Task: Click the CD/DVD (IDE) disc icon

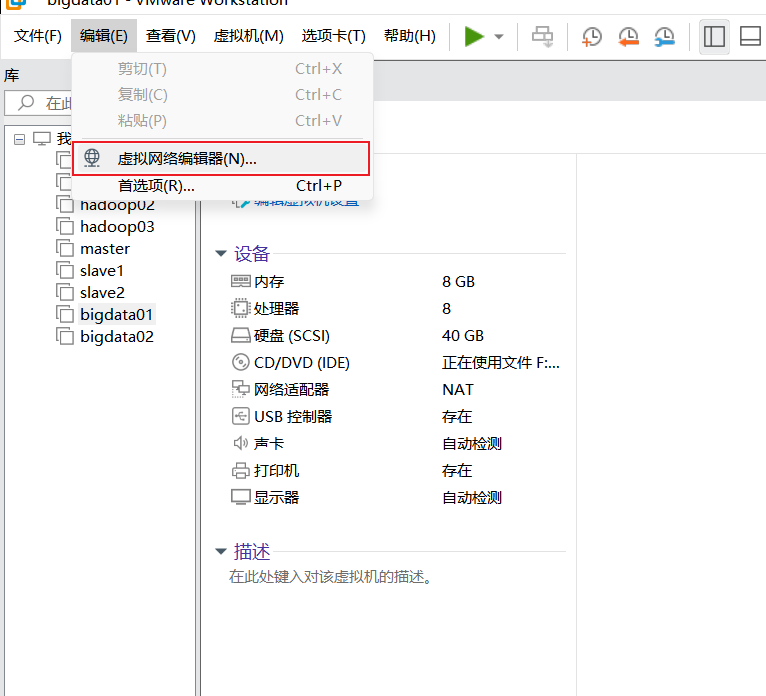Action: point(240,362)
